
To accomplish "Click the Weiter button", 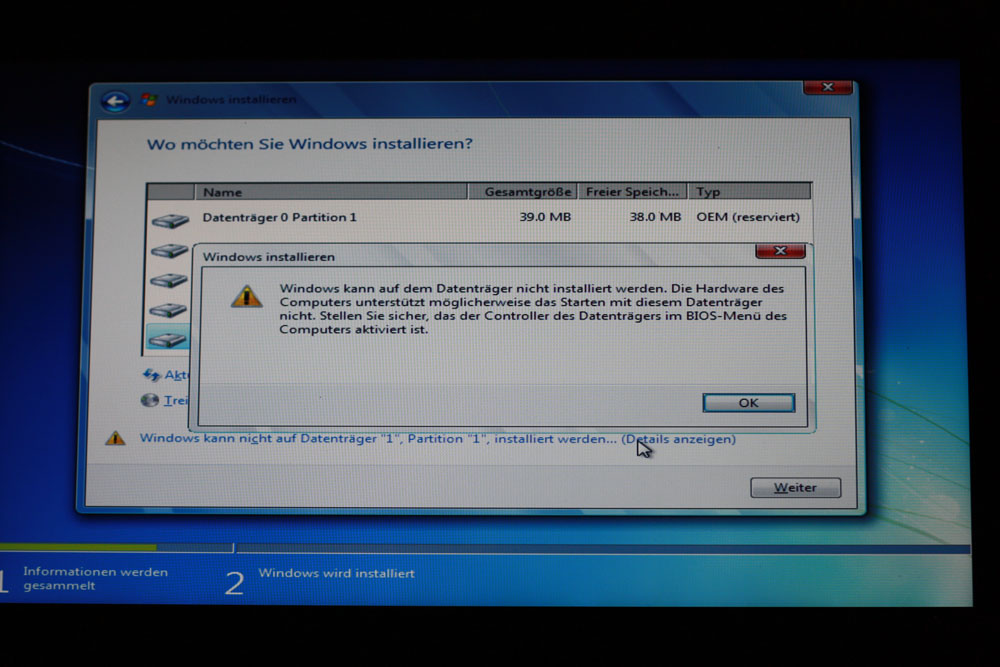I will click(x=795, y=488).
